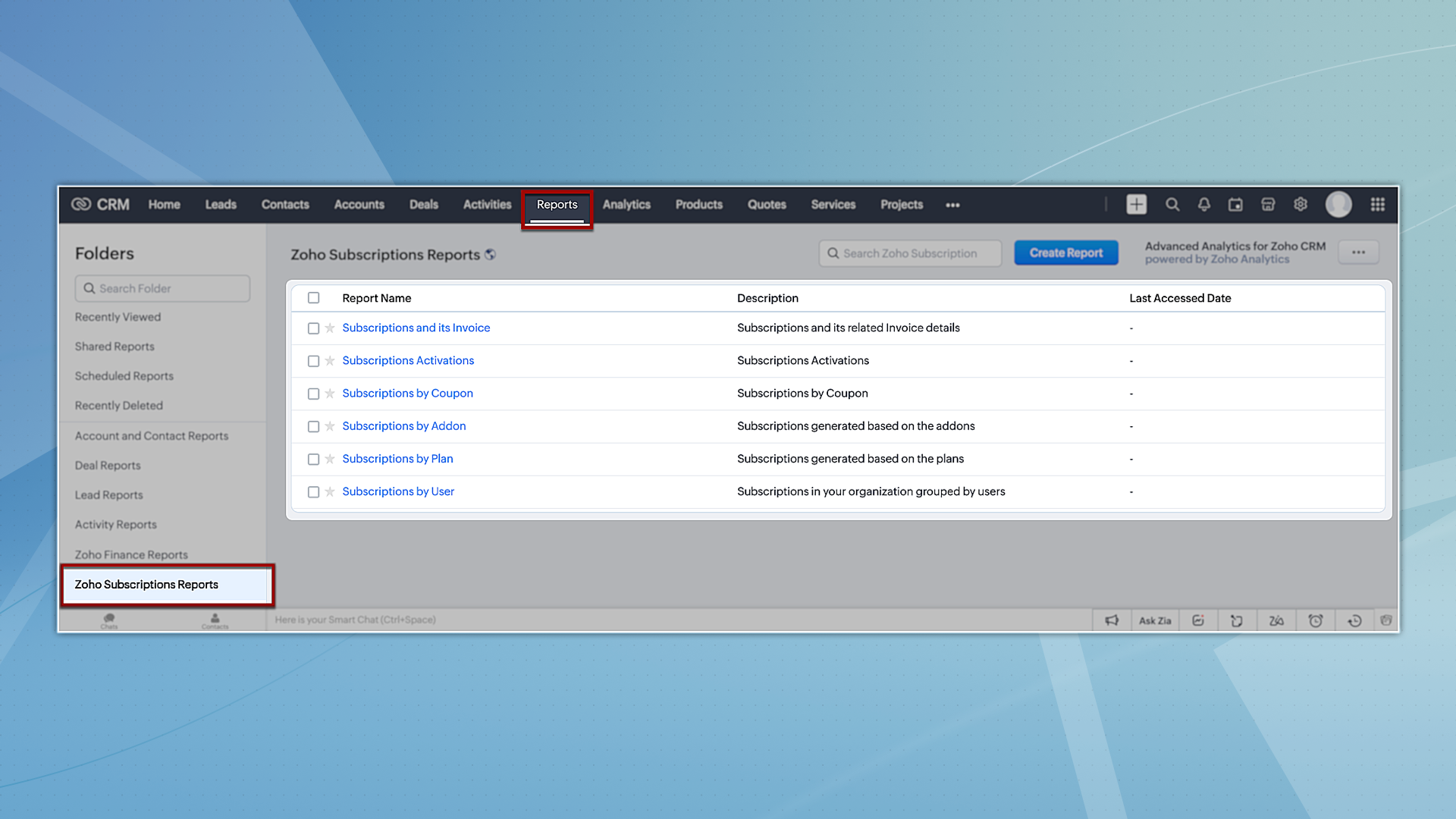Open the Deals module tab

[423, 205]
